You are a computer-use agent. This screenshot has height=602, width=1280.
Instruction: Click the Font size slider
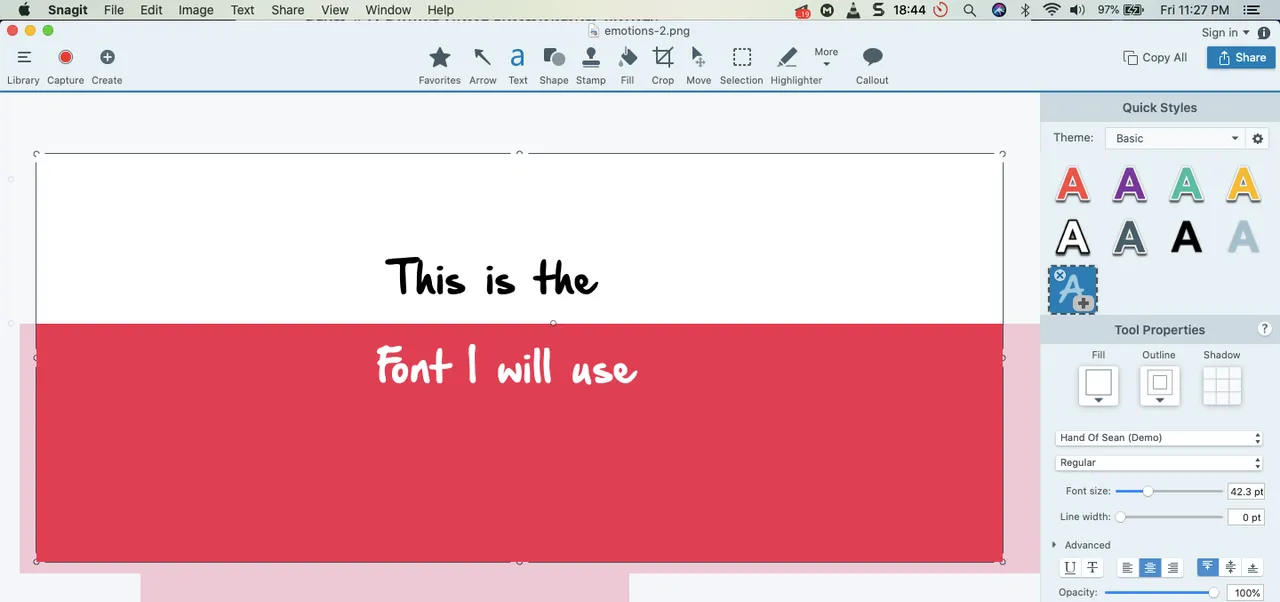click(1168, 491)
